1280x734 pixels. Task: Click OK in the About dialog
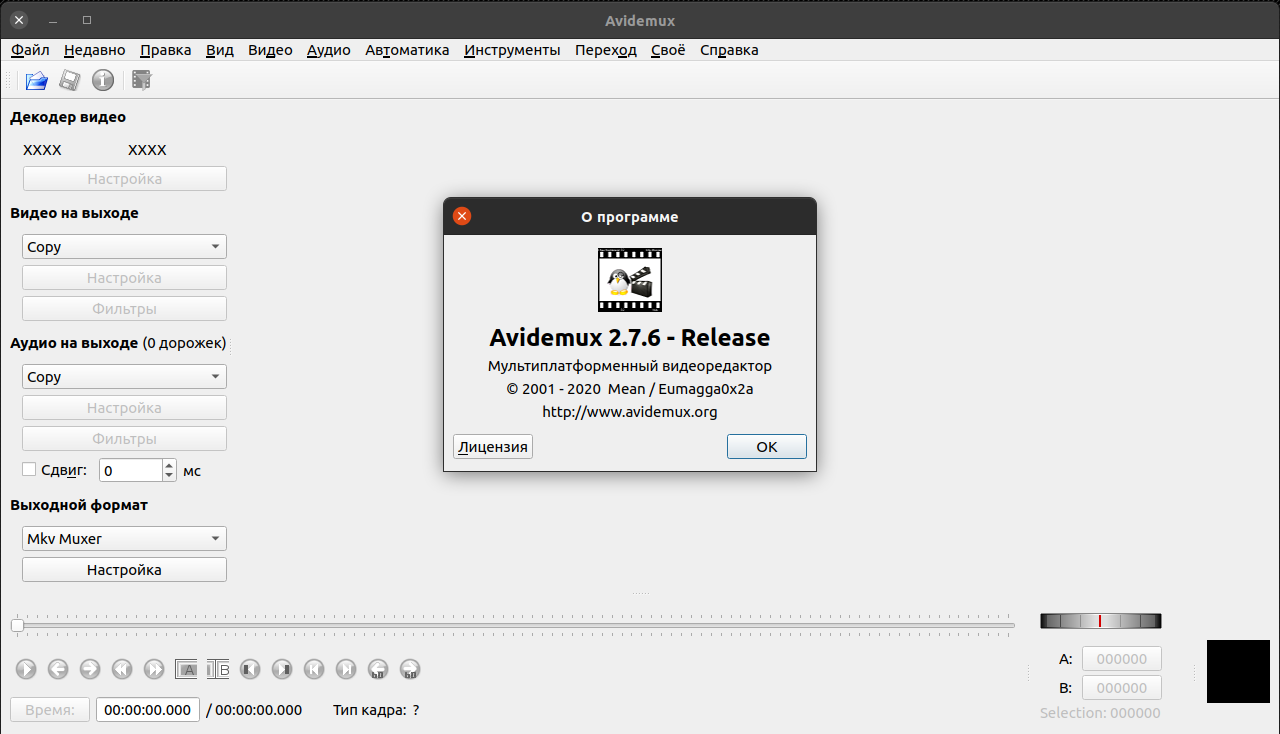point(767,447)
